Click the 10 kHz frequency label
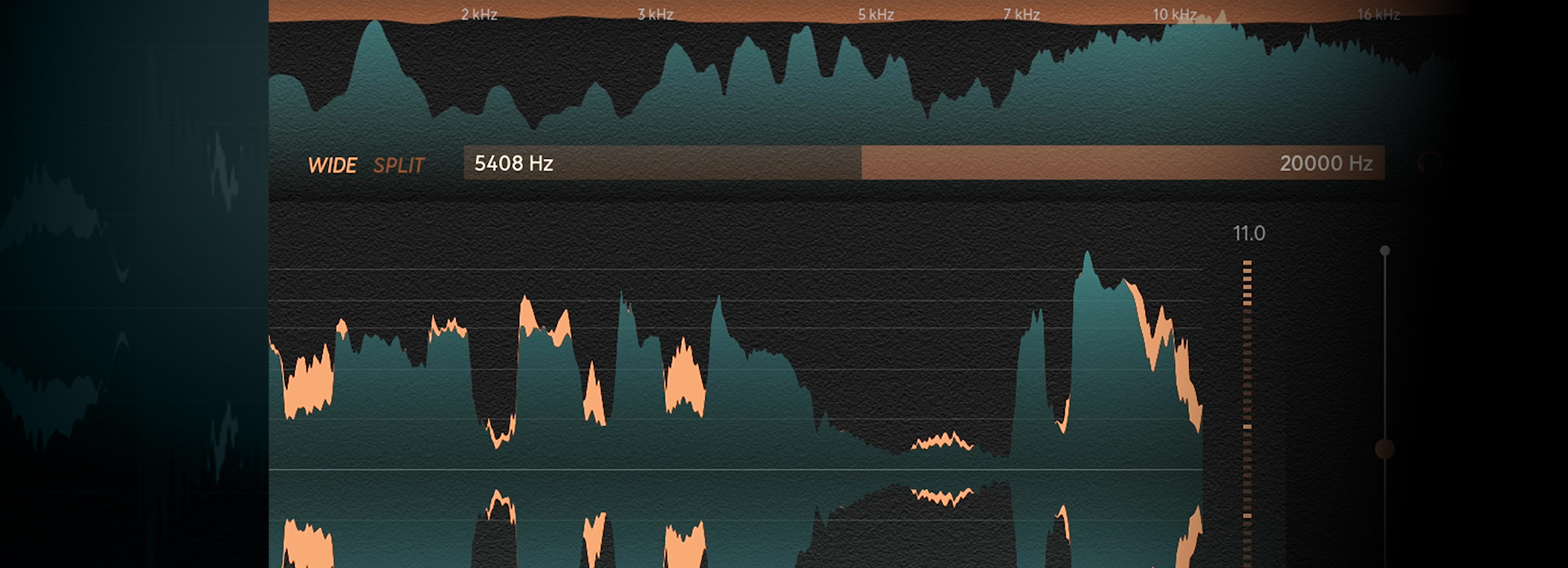This screenshot has height=568, width=1568. [x=1174, y=14]
